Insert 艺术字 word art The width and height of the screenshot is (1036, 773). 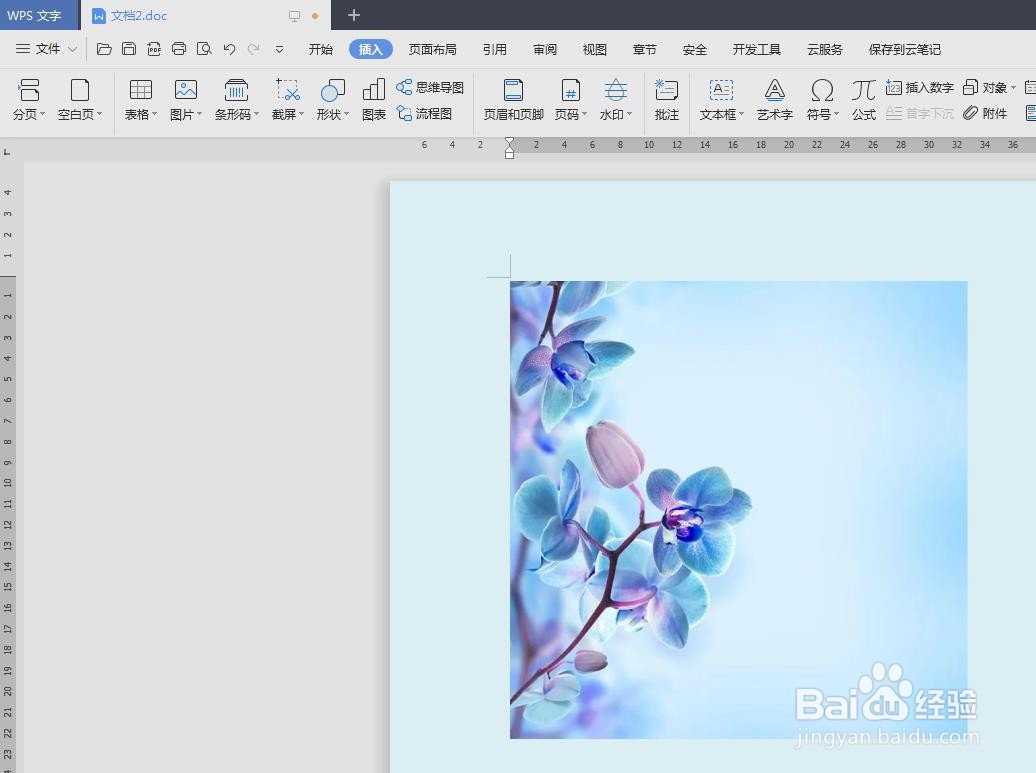(774, 100)
